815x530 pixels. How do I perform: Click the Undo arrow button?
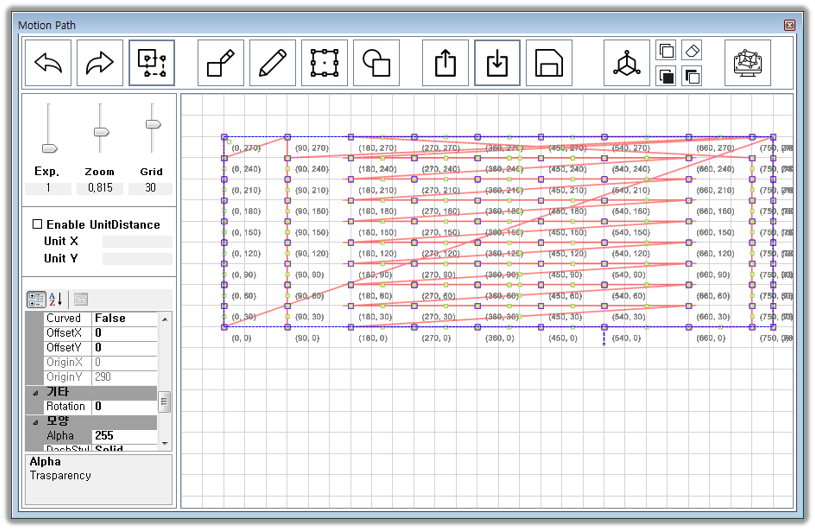click(48, 63)
